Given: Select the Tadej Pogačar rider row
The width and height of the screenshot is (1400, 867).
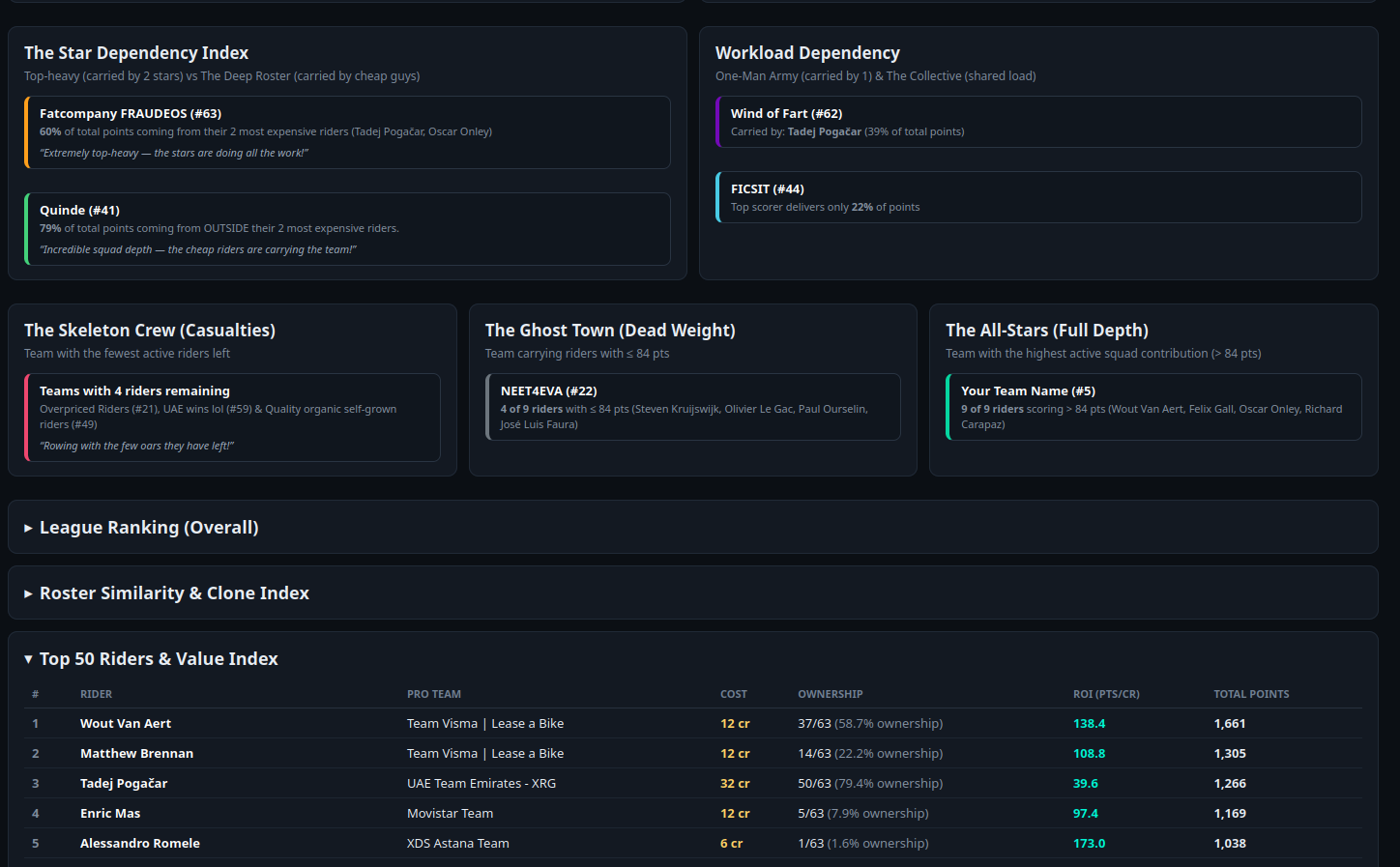Looking at the screenshot, I should click(693, 783).
